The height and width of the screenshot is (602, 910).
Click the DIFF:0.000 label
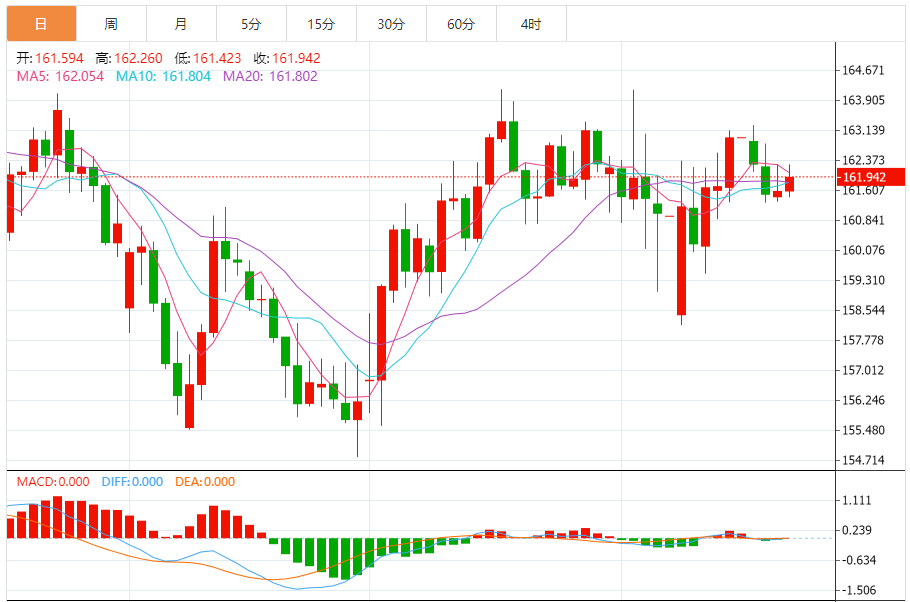point(132,482)
